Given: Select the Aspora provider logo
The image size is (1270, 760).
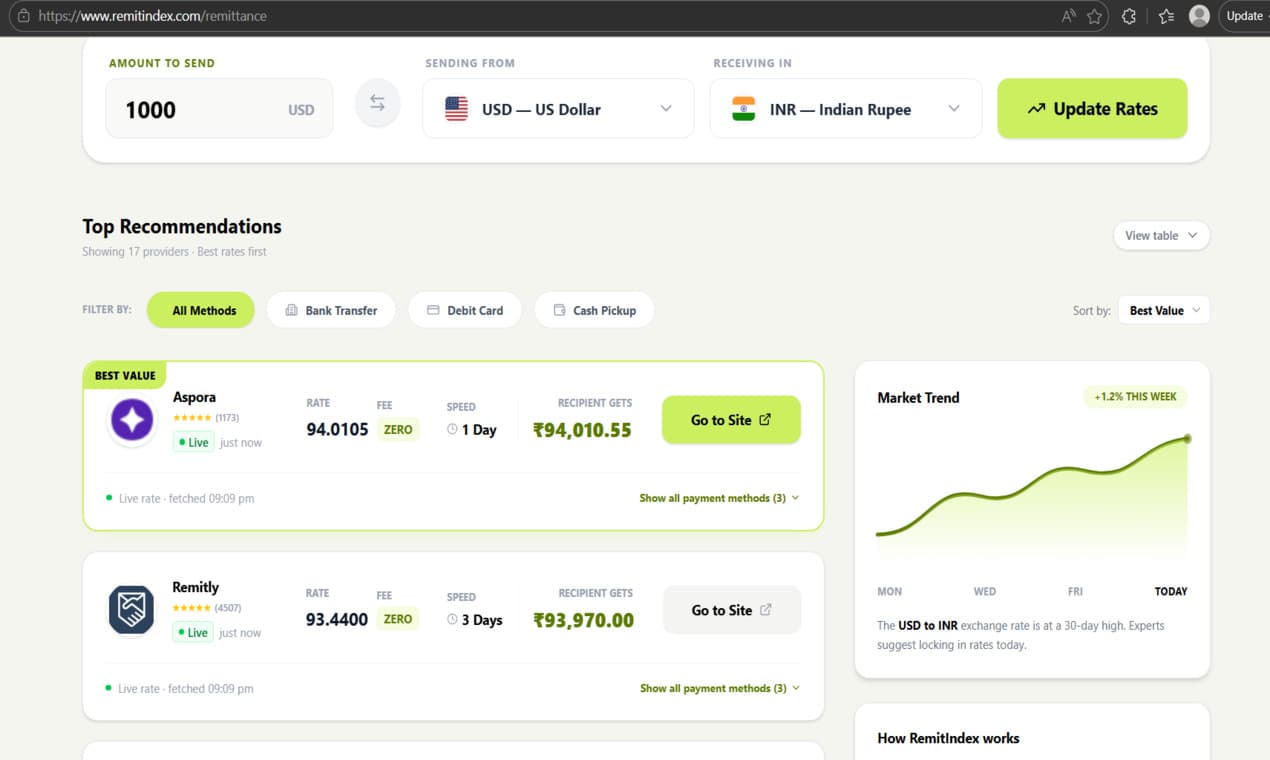Looking at the screenshot, I should click(131, 419).
